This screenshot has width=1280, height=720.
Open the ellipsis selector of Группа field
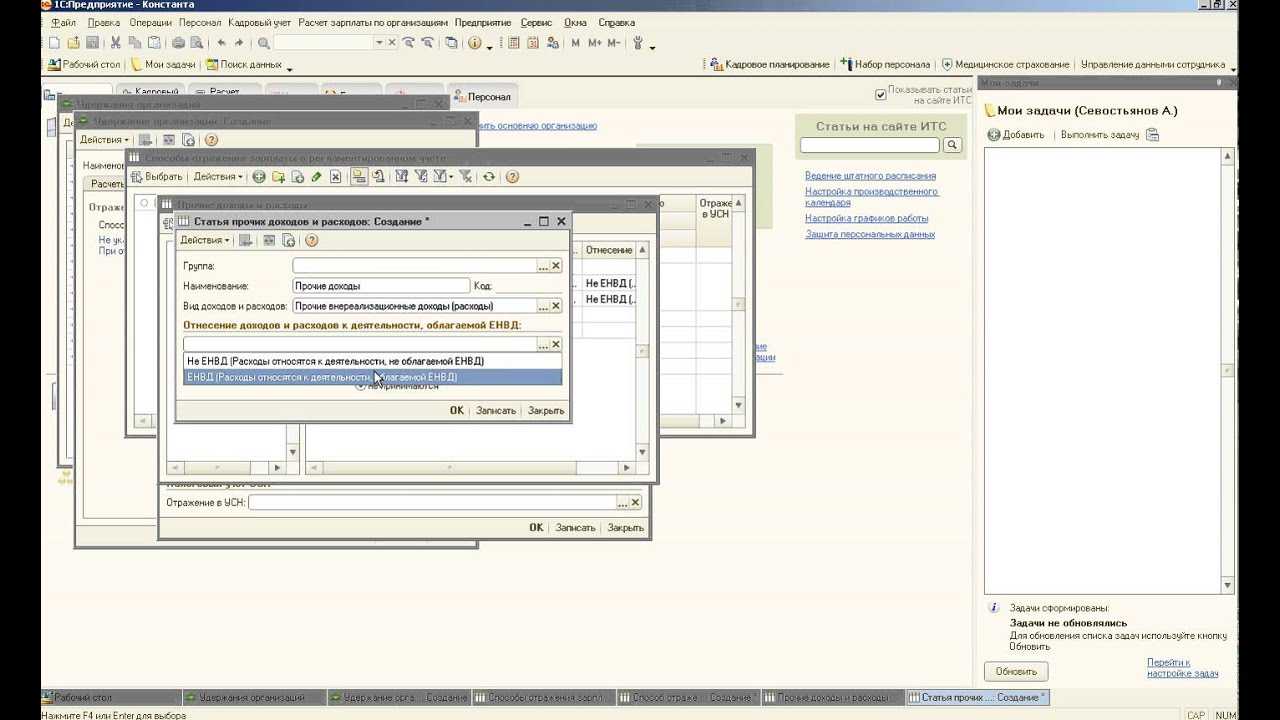[543, 266]
